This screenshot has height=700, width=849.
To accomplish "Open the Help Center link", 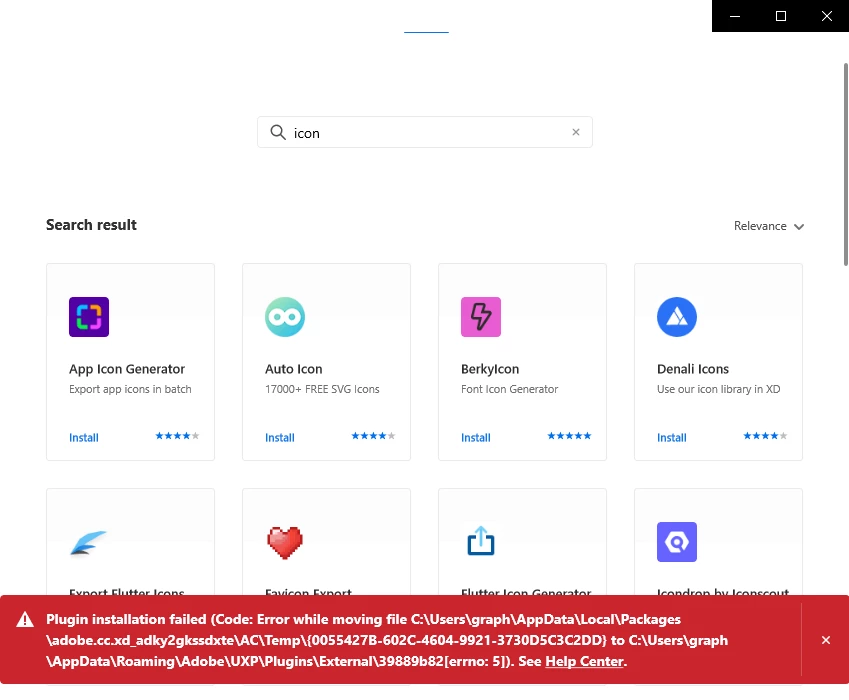I will [x=584, y=661].
